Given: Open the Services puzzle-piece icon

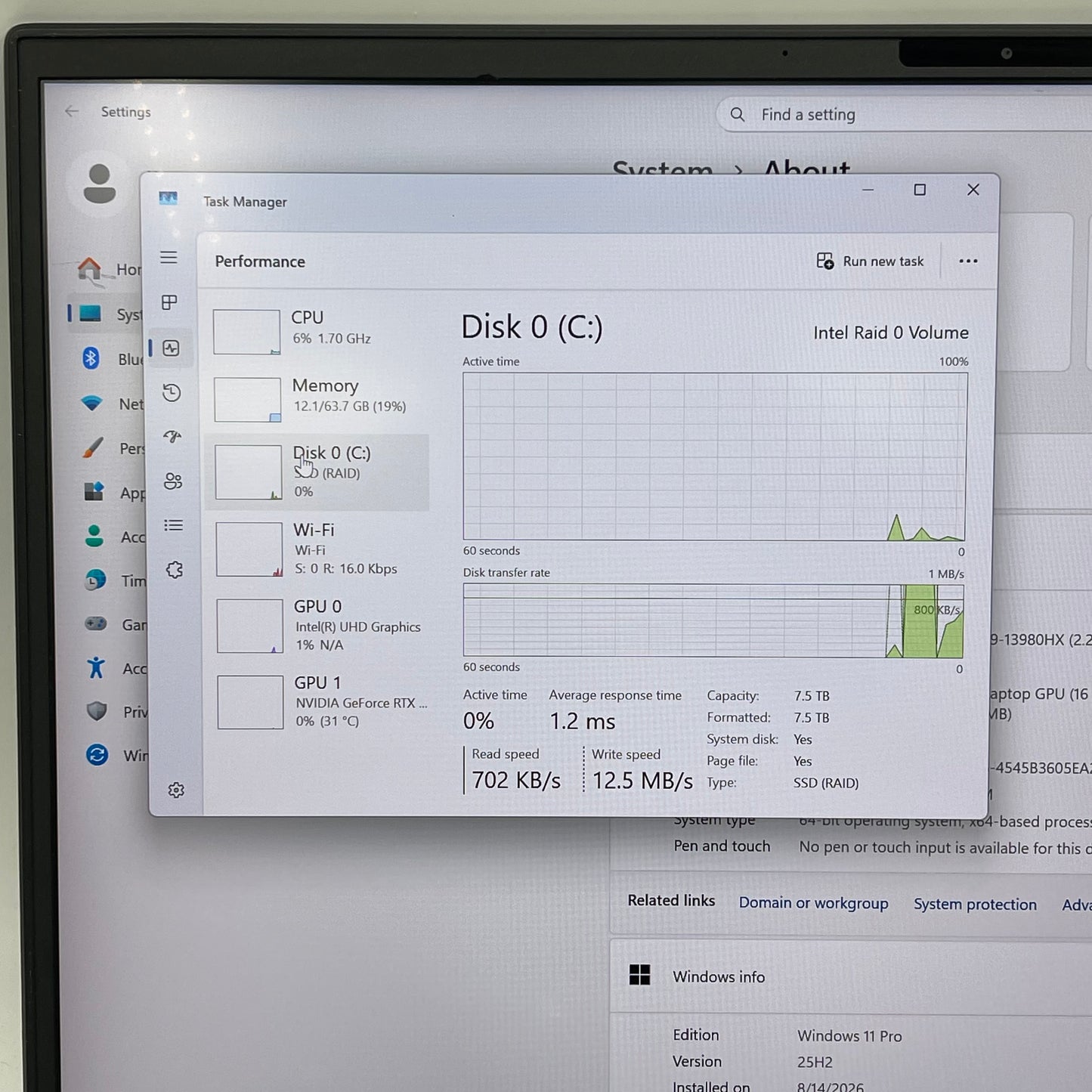Looking at the screenshot, I should coord(175,570).
